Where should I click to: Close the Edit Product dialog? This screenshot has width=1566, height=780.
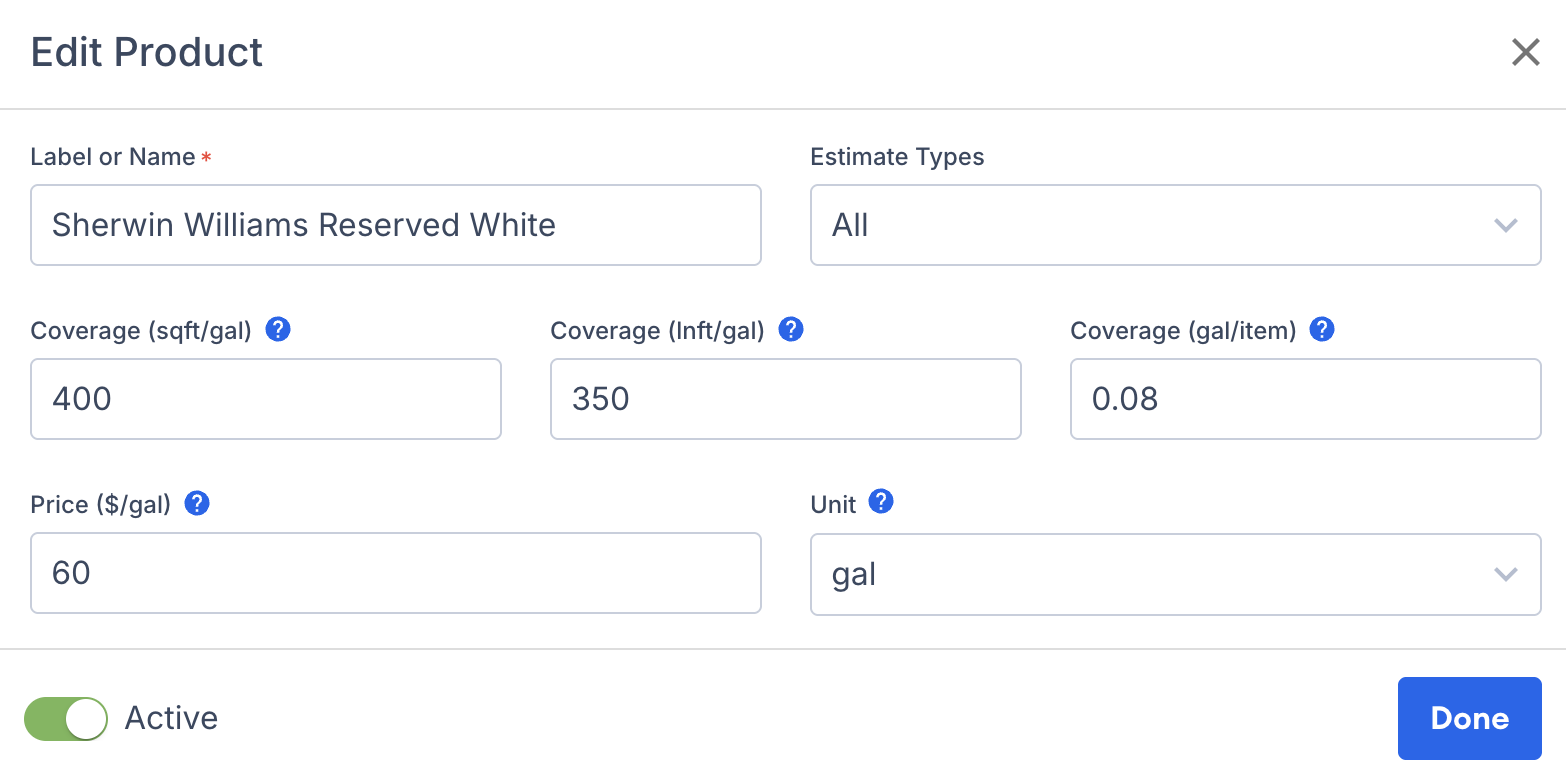(1525, 52)
